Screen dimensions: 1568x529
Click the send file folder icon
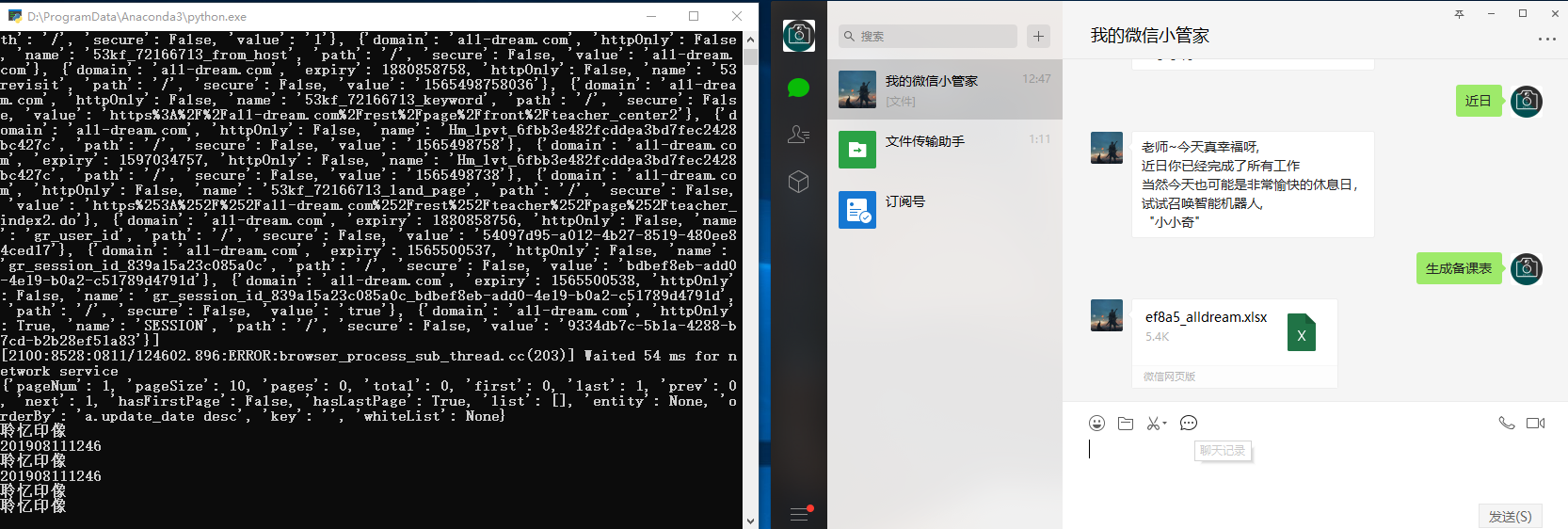click(x=1126, y=424)
